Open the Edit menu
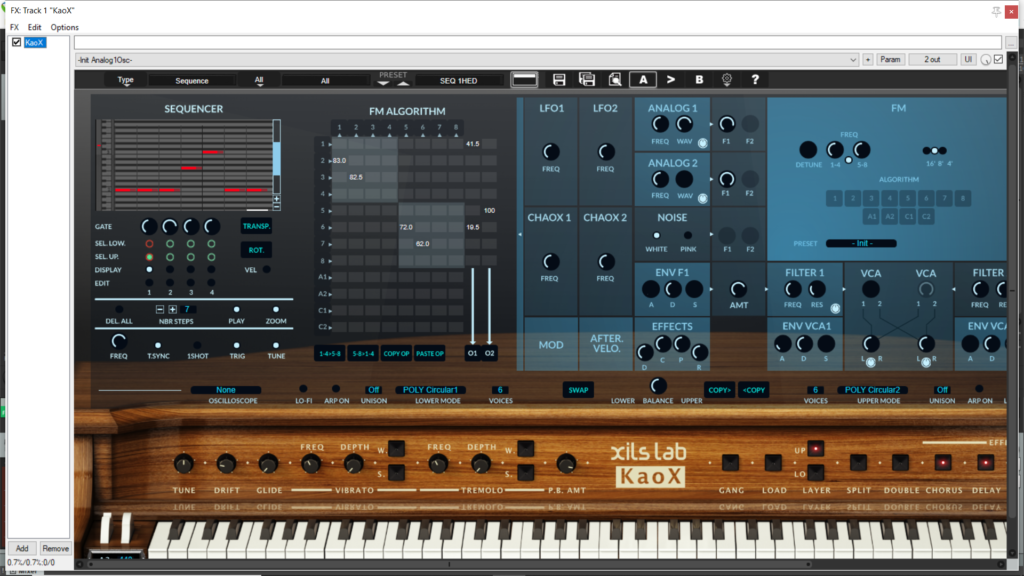 (x=34, y=27)
